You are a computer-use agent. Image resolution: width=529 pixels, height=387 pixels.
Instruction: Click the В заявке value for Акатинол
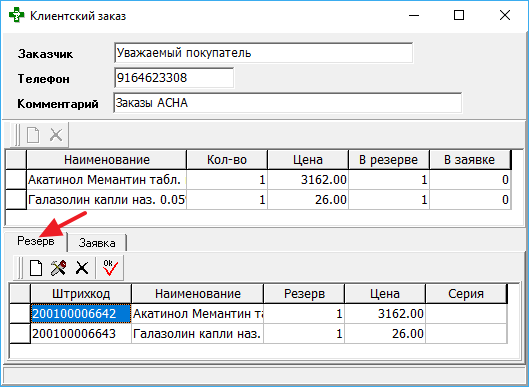[470, 179]
